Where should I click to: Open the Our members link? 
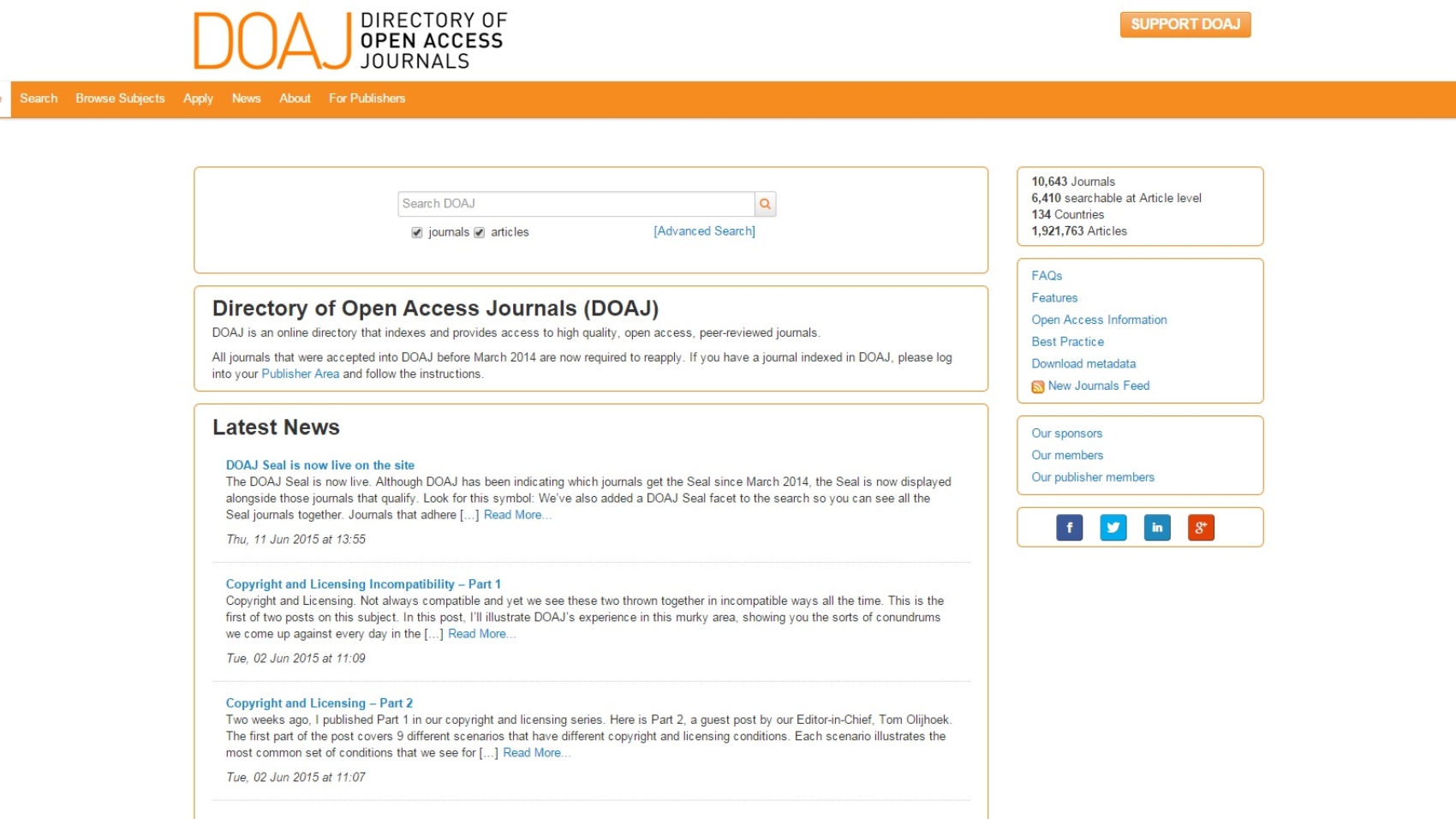(x=1067, y=456)
